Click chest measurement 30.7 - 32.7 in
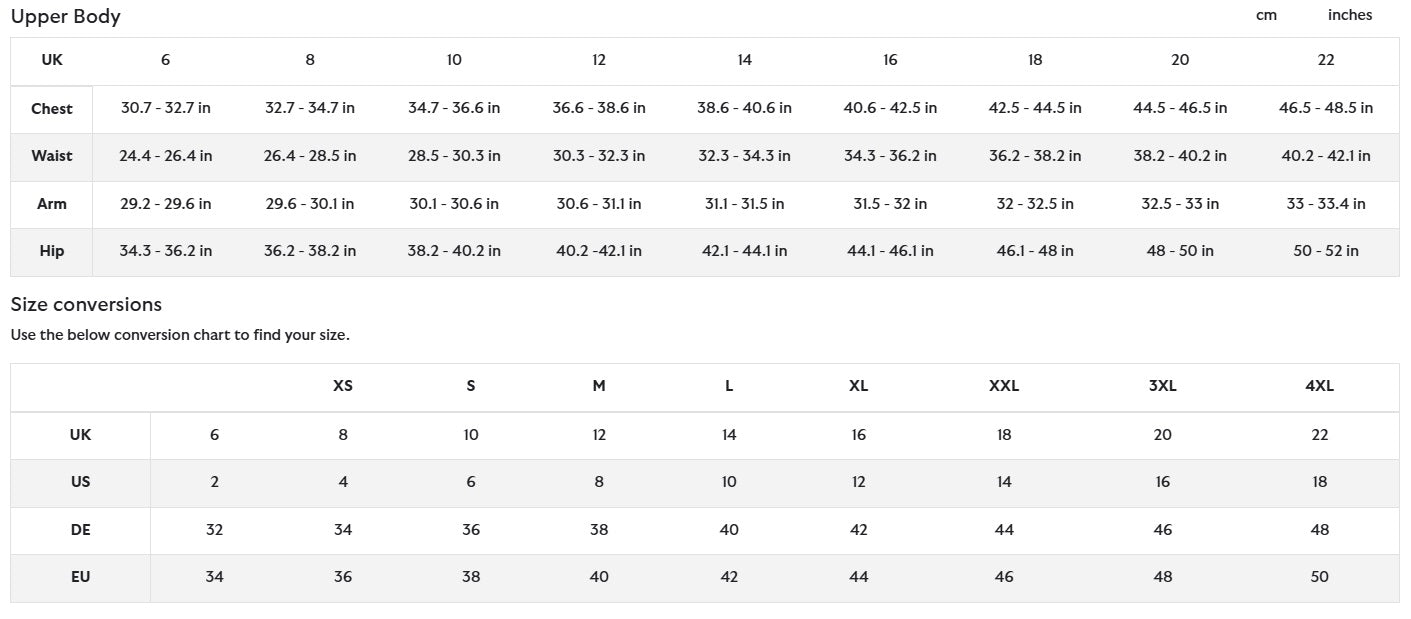This screenshot has height=619, width=1411. click(166, 108)
